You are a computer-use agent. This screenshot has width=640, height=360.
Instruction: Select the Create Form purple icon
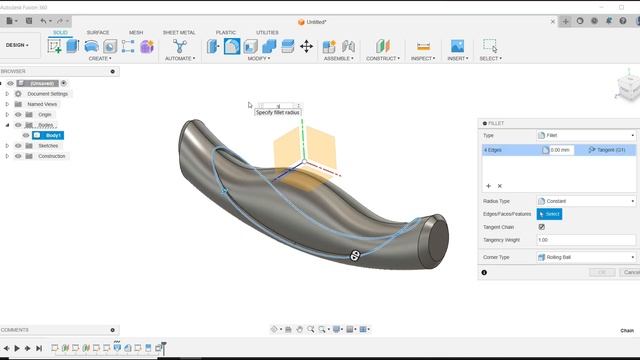(x=147, y=46)
